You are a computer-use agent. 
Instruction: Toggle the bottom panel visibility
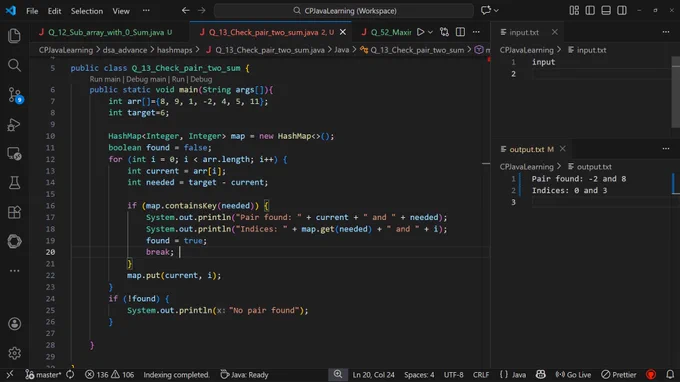(606, 10)
